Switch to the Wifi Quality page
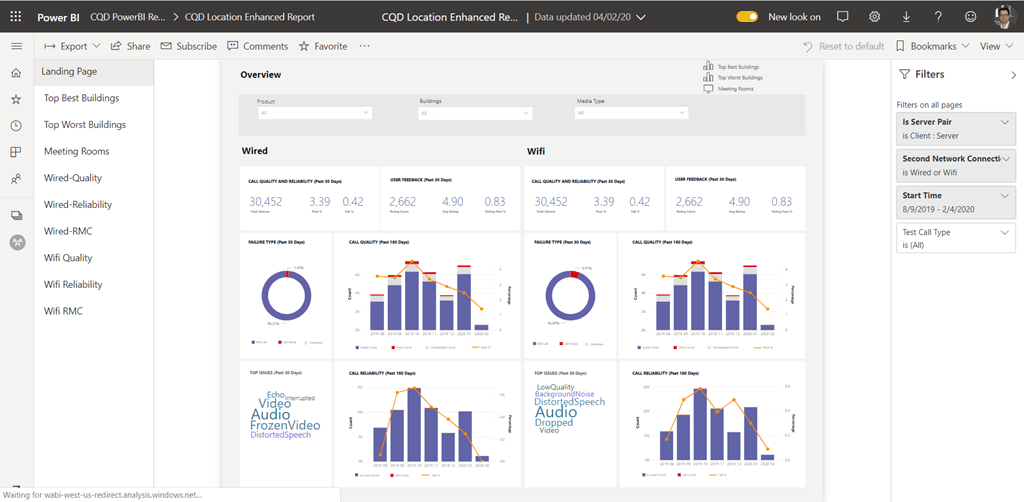Screen dimensions: 1024x502 (68, 258)
